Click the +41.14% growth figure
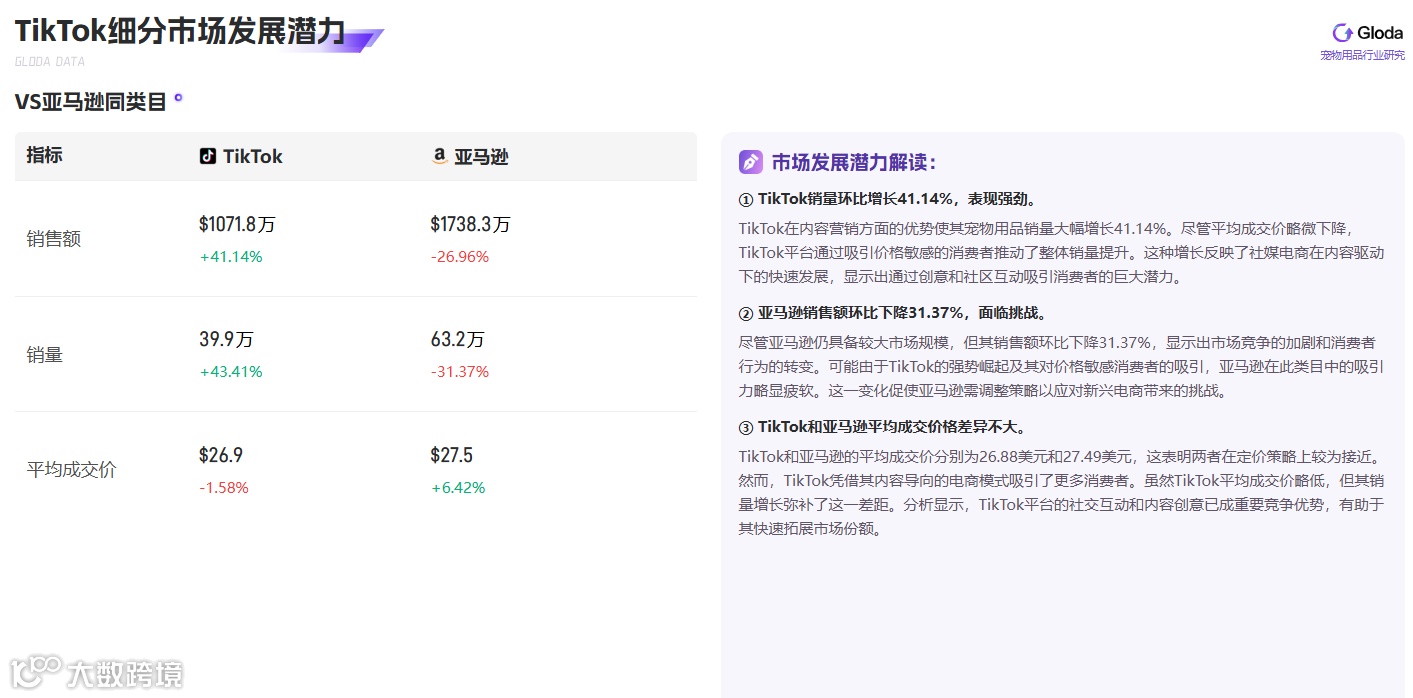 [231, 257]
